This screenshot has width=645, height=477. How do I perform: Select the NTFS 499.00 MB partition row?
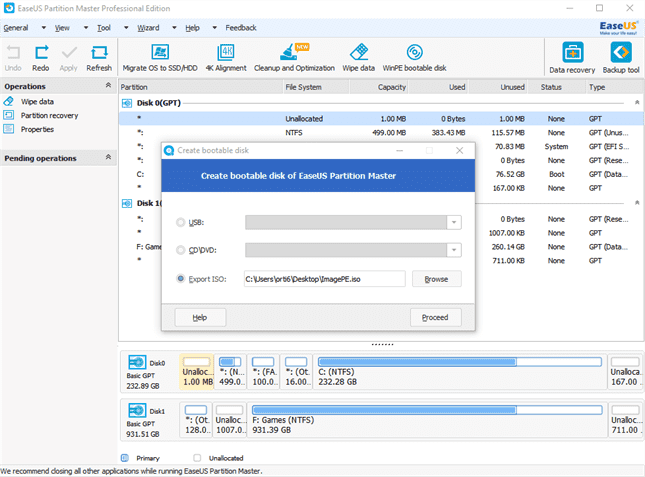pyautogui.click(x=381, y=133)
